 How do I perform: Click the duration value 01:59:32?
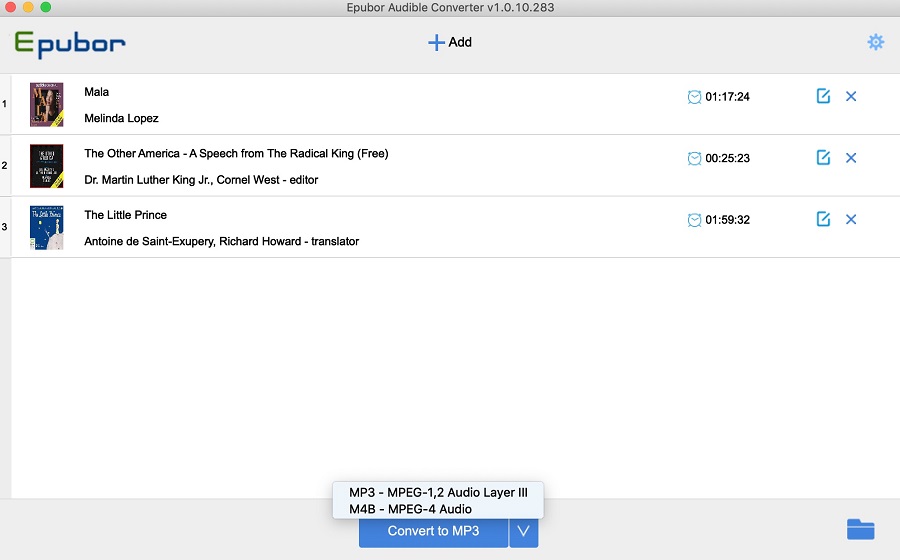pyautogui.click(x=727, y=220)
